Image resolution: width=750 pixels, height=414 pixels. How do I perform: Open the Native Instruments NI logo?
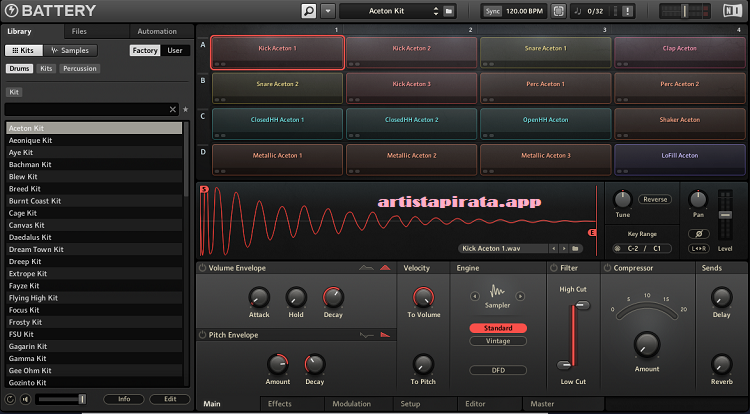(732, 11)
